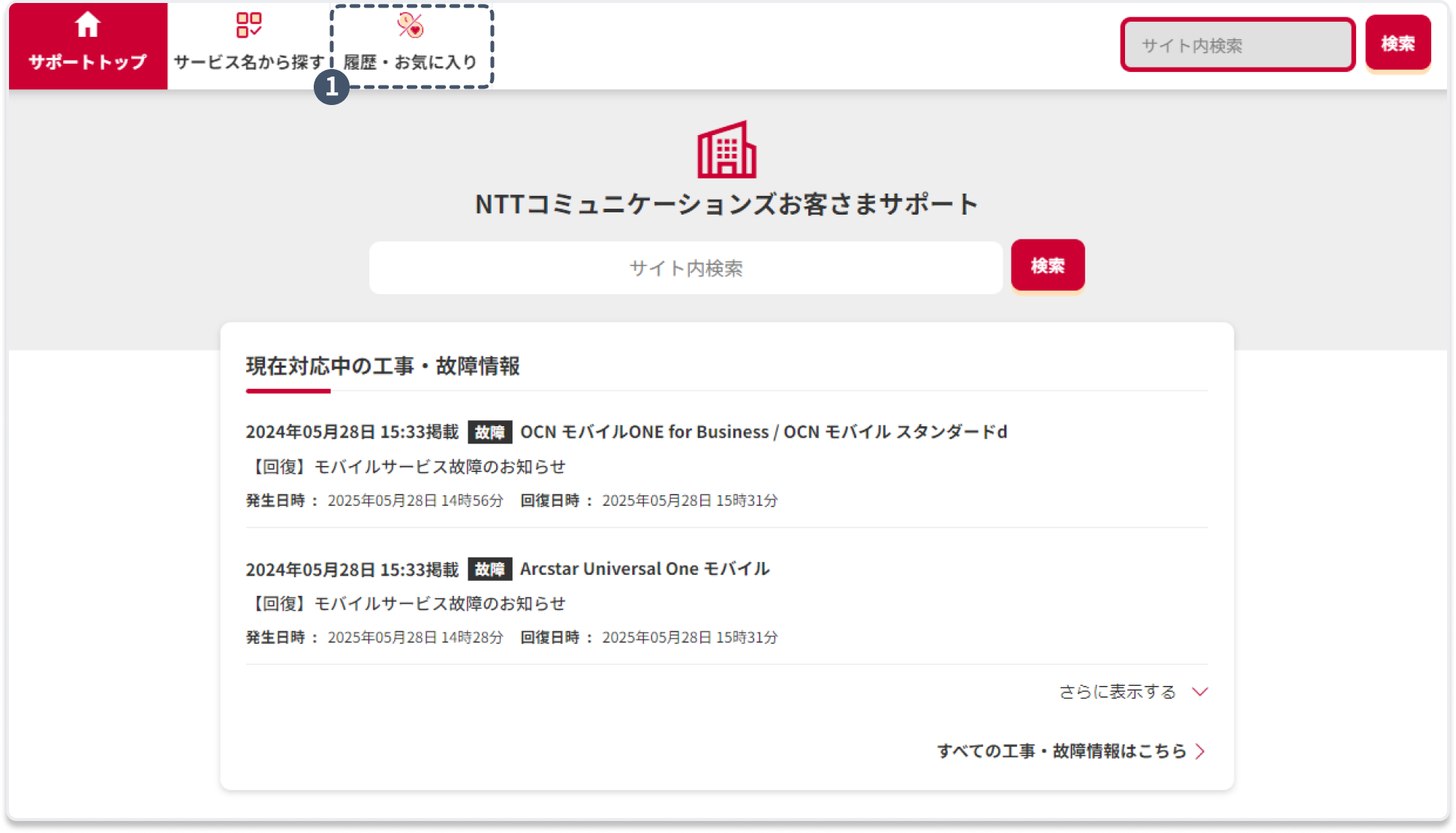
Task: Click 発生日時 2025年05月28日 14時56分 text
Action: tap(375, 501)
